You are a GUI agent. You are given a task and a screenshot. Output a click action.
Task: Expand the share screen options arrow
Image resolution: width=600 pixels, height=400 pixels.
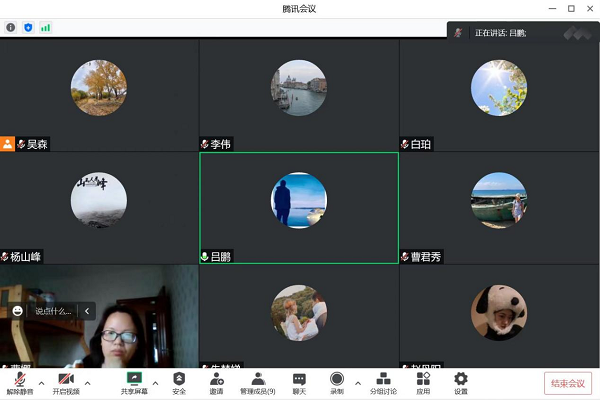[x=155, y=383]
